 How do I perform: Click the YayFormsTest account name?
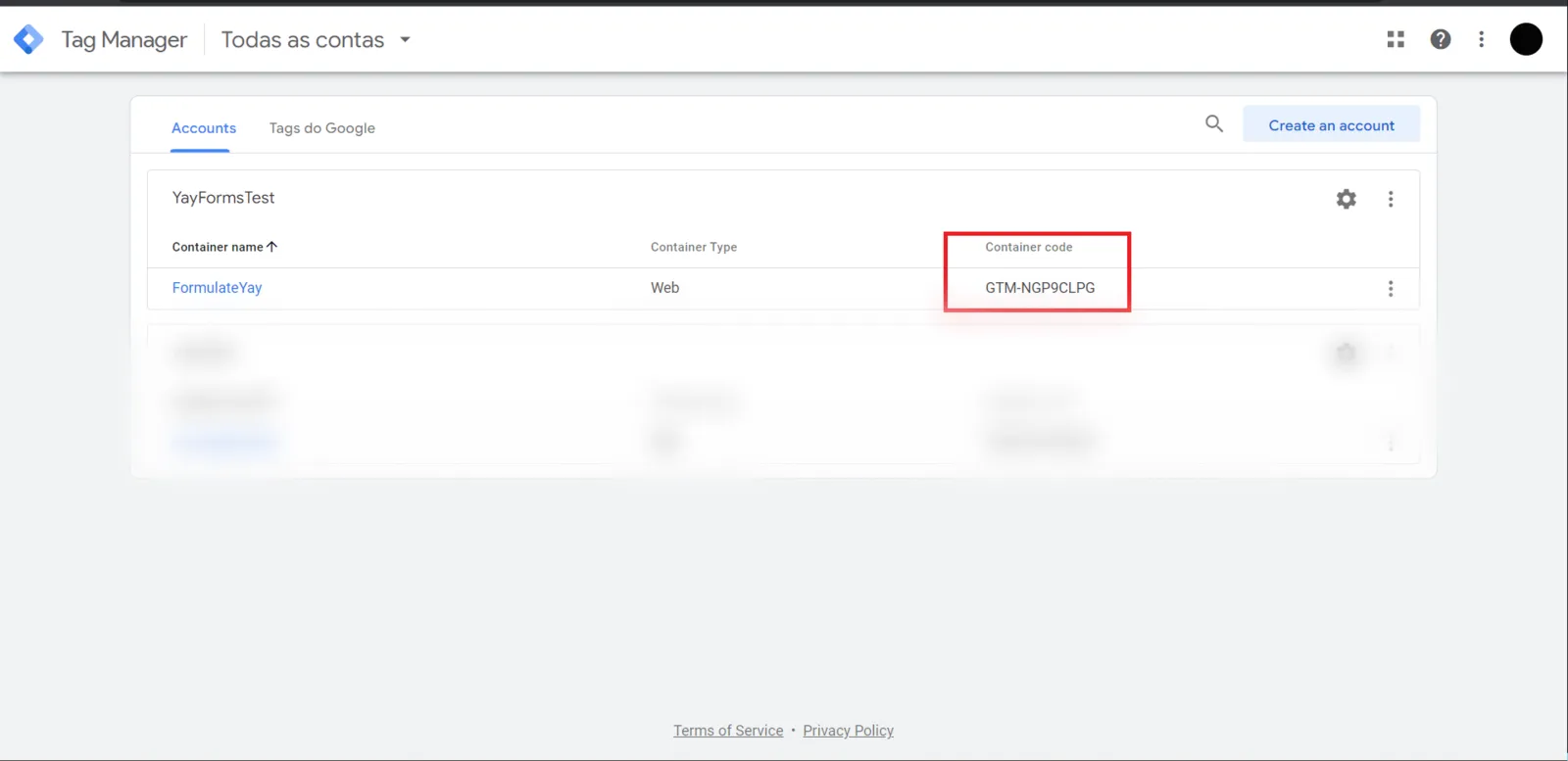pyautogui.click(x=223, y=198)
